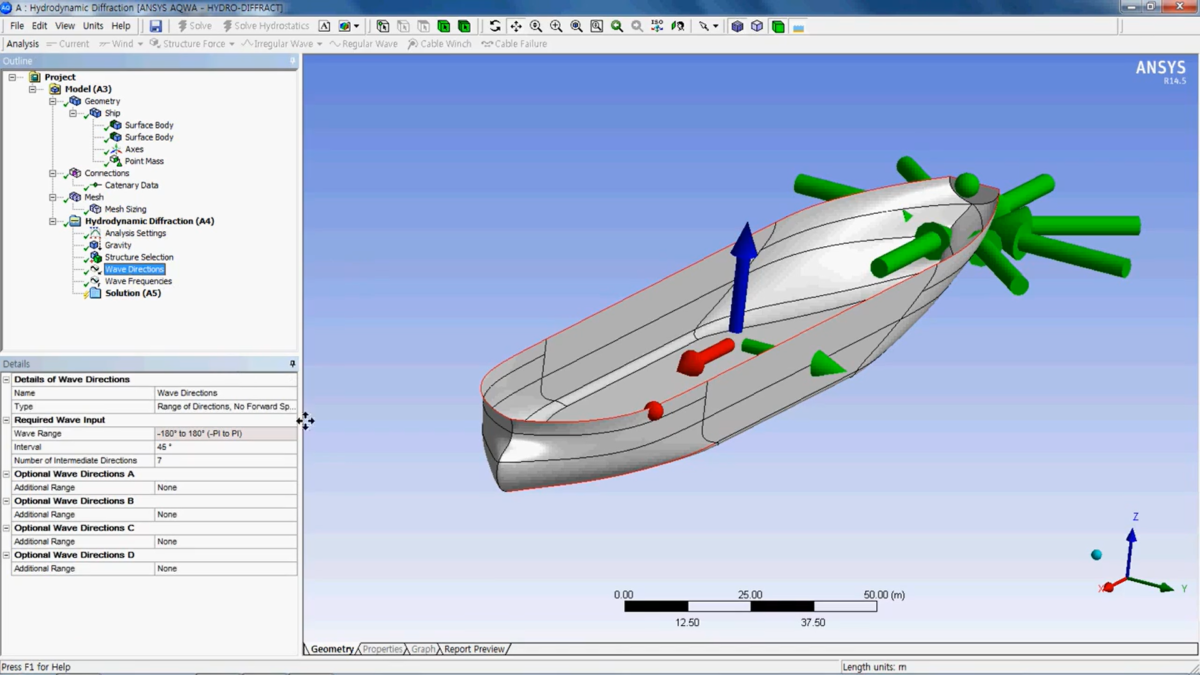1200x675 pixels.
Task: Switch to the Properties tab
Action: coord(382,649)
